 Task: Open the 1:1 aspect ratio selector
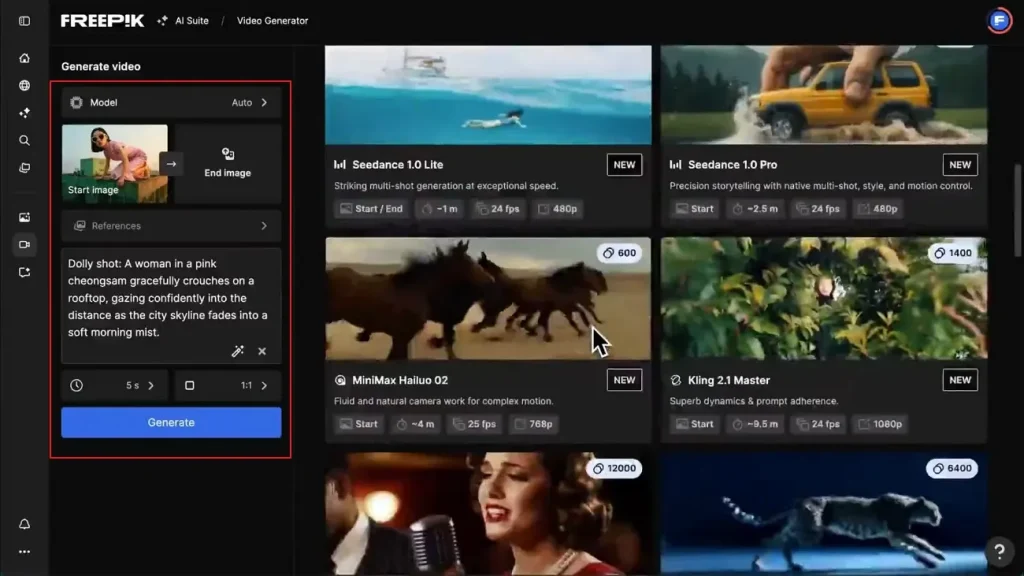[x=227, y=385]
